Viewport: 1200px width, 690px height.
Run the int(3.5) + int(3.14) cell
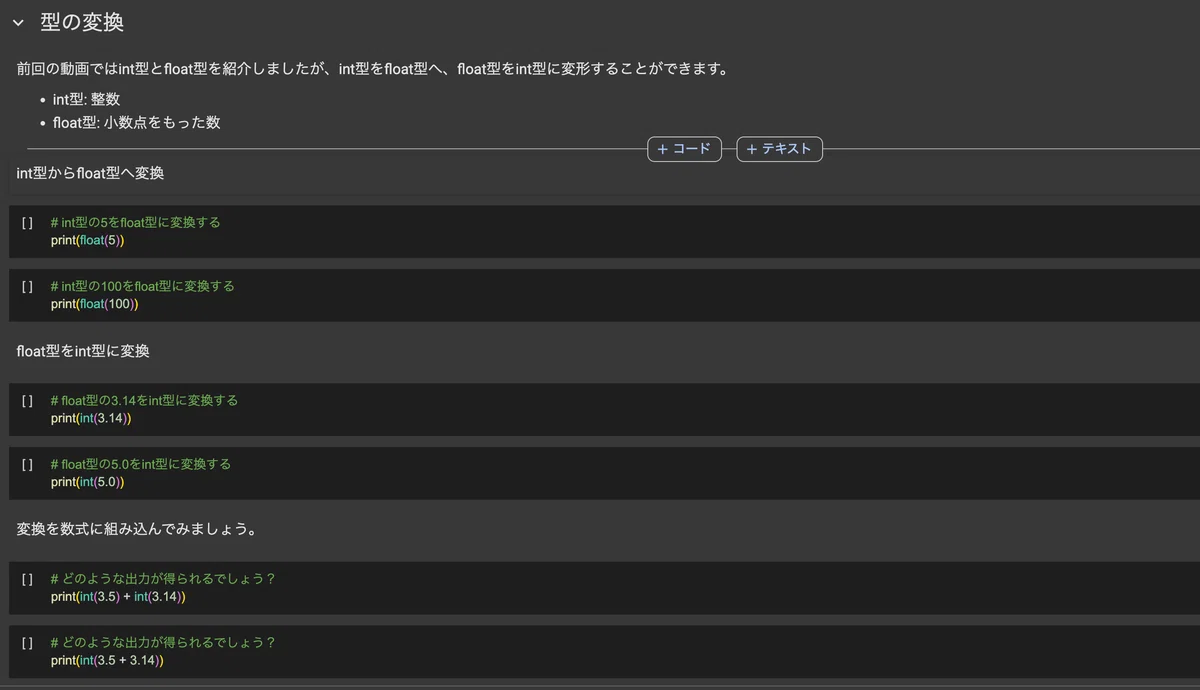(27, 578)
